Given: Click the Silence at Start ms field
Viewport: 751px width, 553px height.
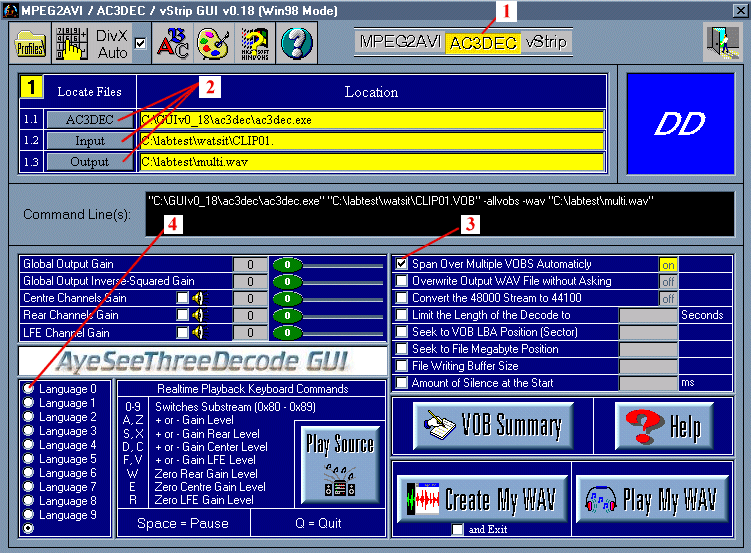Looking at the screenshot, I should coord(649,383).
